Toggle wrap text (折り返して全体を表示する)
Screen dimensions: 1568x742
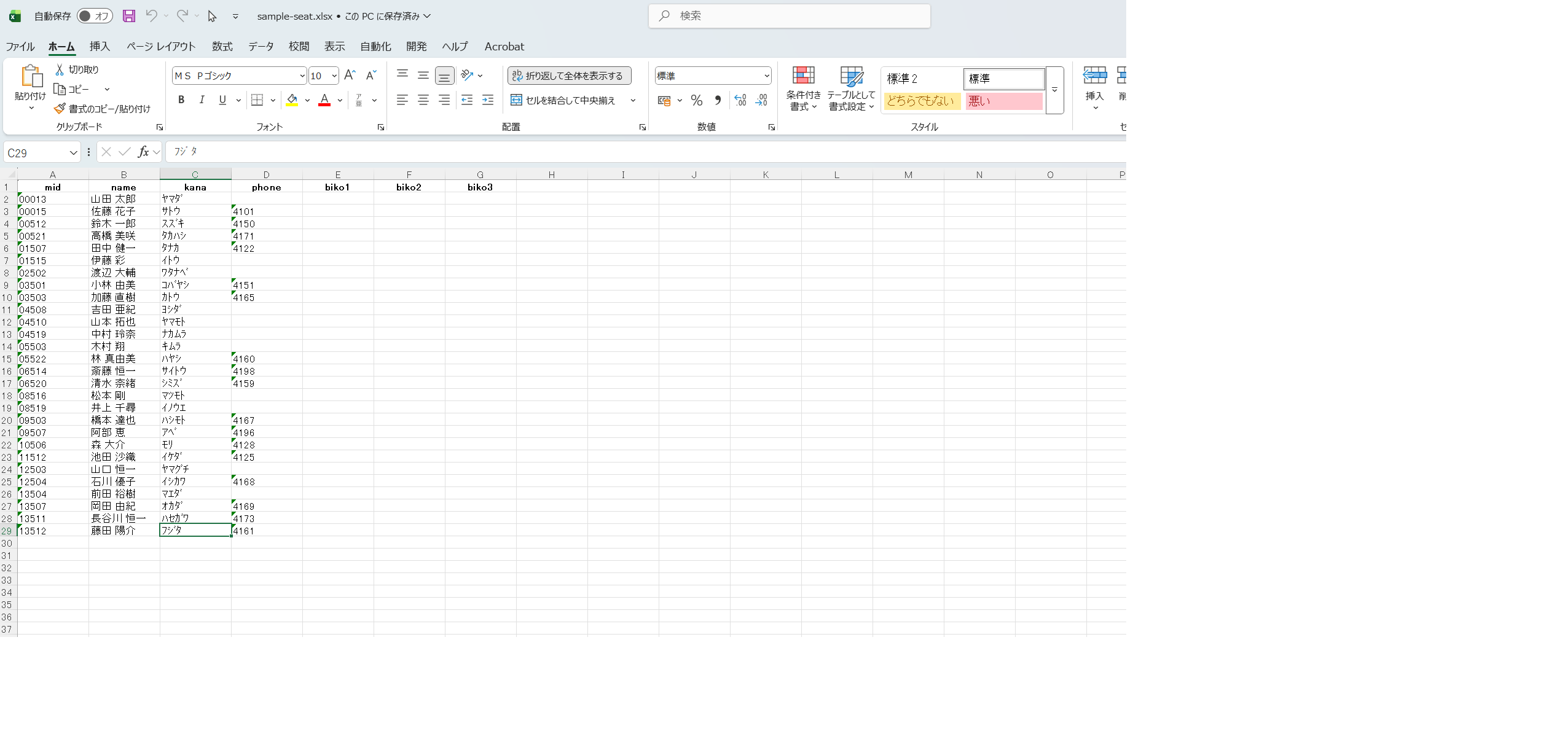(569, 75)
